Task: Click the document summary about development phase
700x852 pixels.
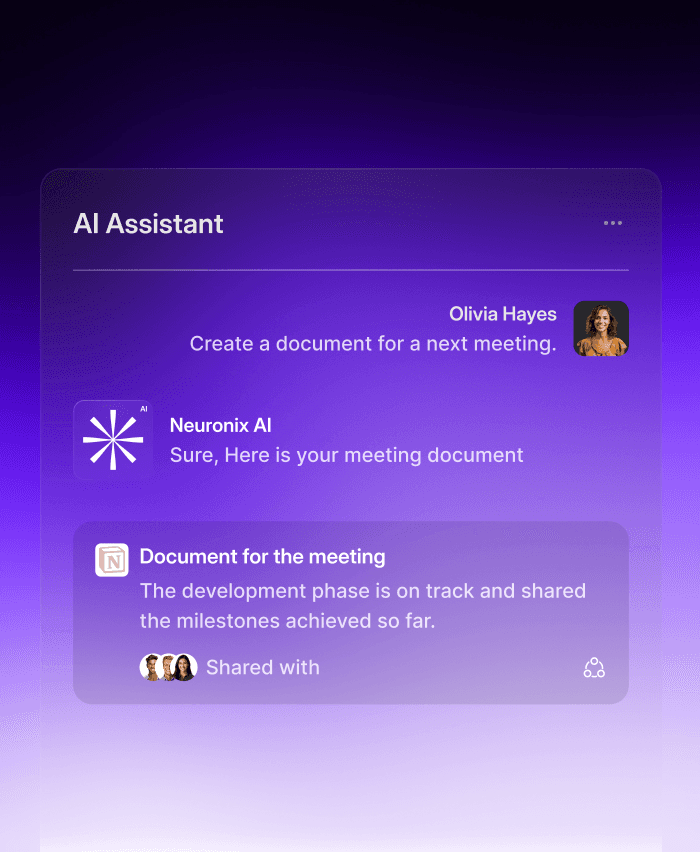Action: [x=363, y=606]
